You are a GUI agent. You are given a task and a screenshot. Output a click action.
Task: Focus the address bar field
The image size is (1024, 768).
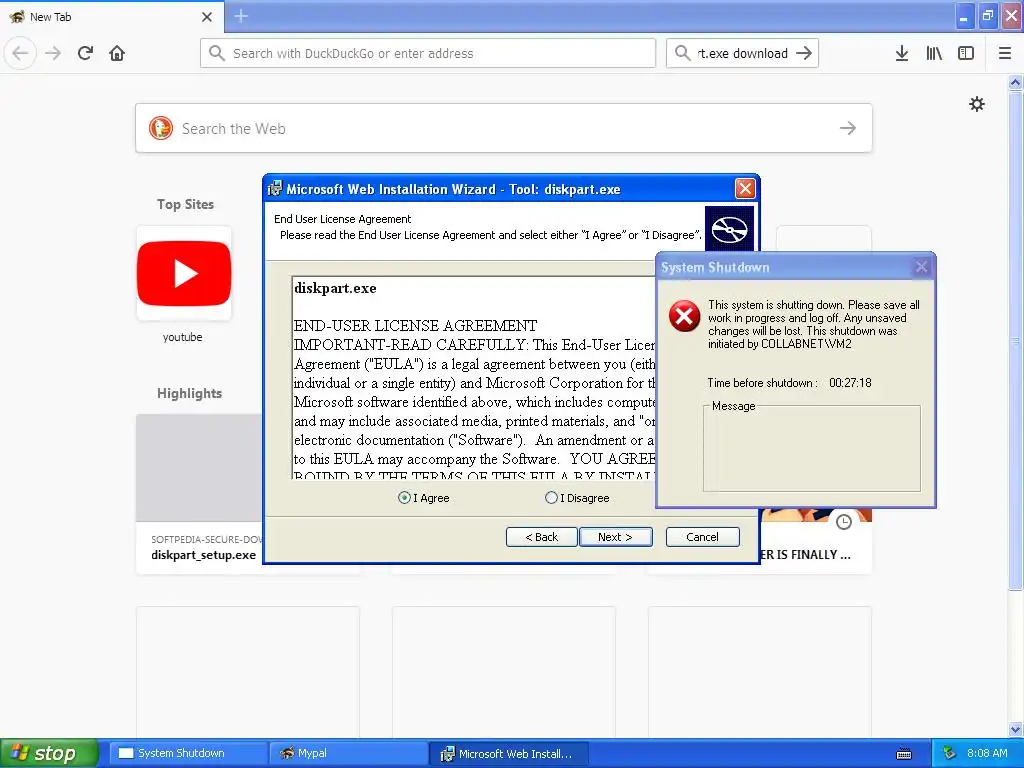pyautogui.click(x=428, y=54)
